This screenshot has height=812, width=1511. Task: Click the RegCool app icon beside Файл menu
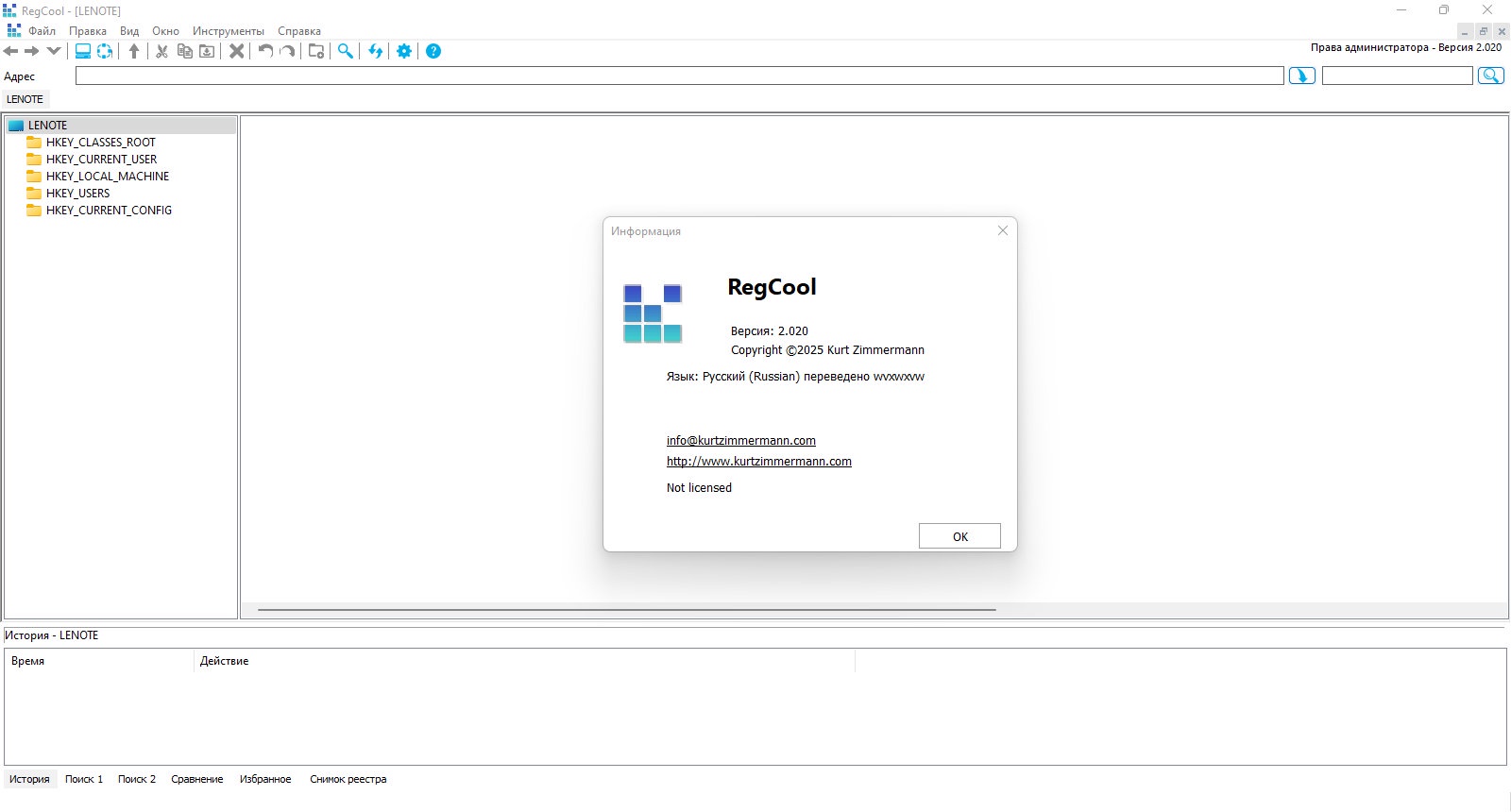[x=13, y=30]
